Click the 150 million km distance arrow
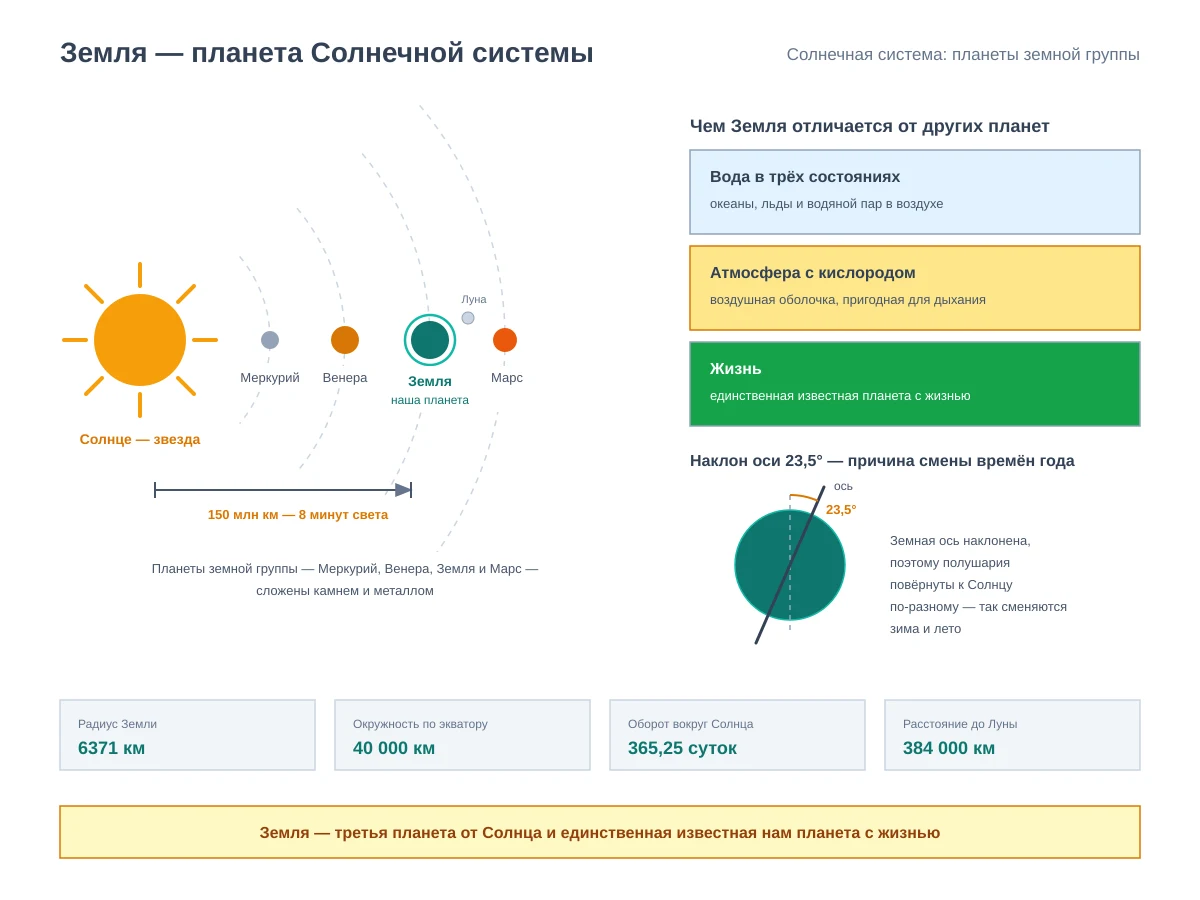1200x900 pixels. pos(283,490)
